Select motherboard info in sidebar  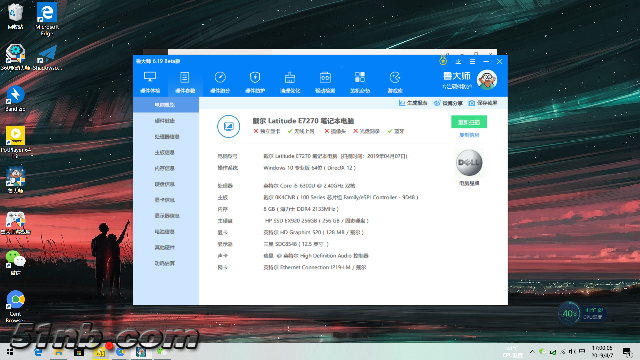point(166,153)
